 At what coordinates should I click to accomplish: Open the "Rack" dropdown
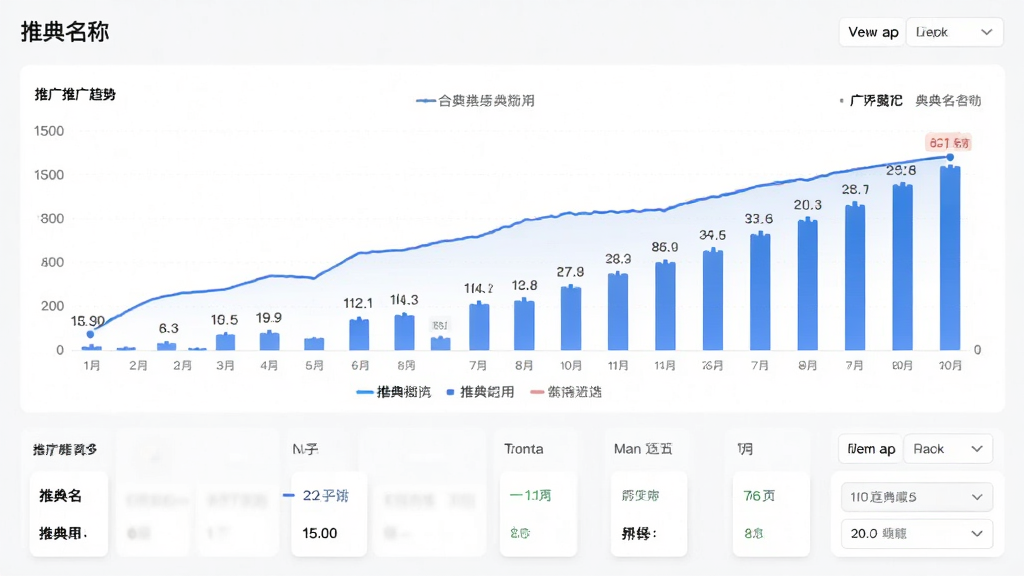pyautogui.click(x=948, y=449)
